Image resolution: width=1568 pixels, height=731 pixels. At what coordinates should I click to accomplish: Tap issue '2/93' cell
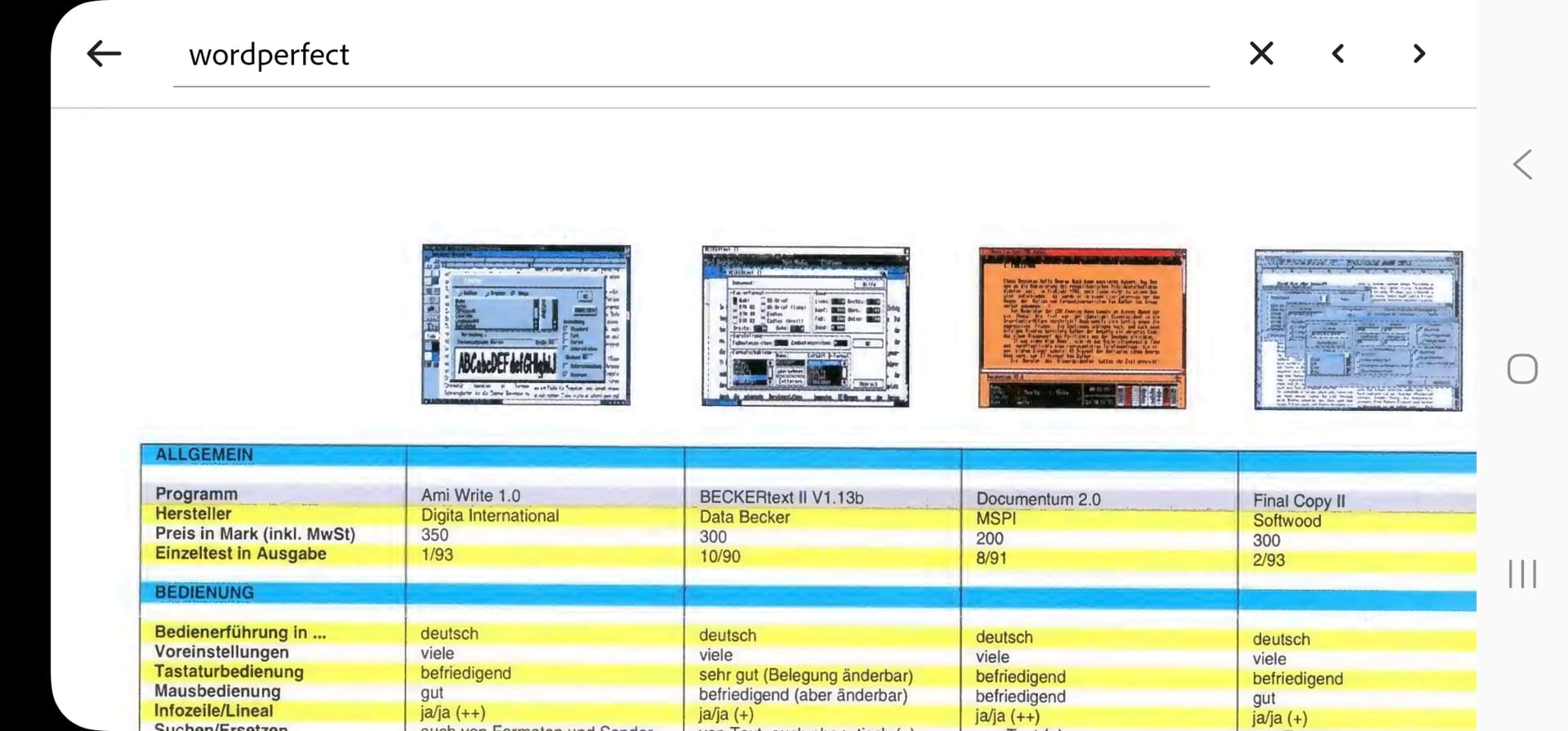pos(1268,559)
